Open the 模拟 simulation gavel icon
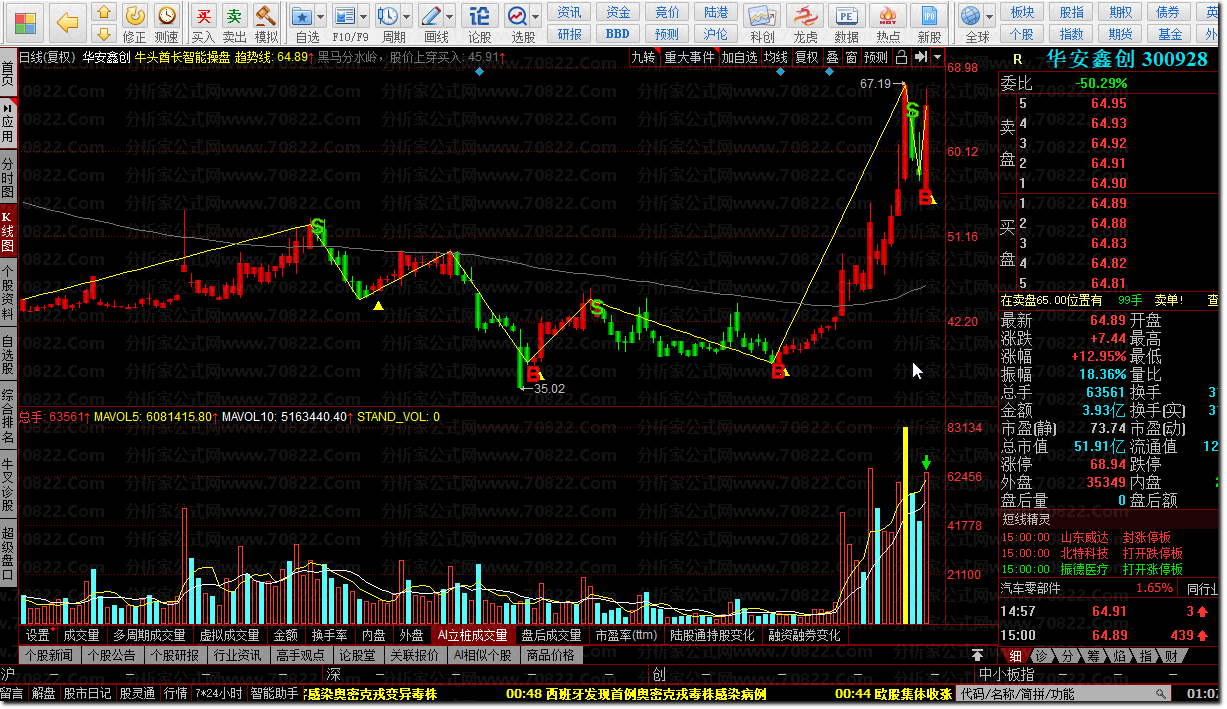Screen dimensions: 1227x709 (x=266, y=23)
